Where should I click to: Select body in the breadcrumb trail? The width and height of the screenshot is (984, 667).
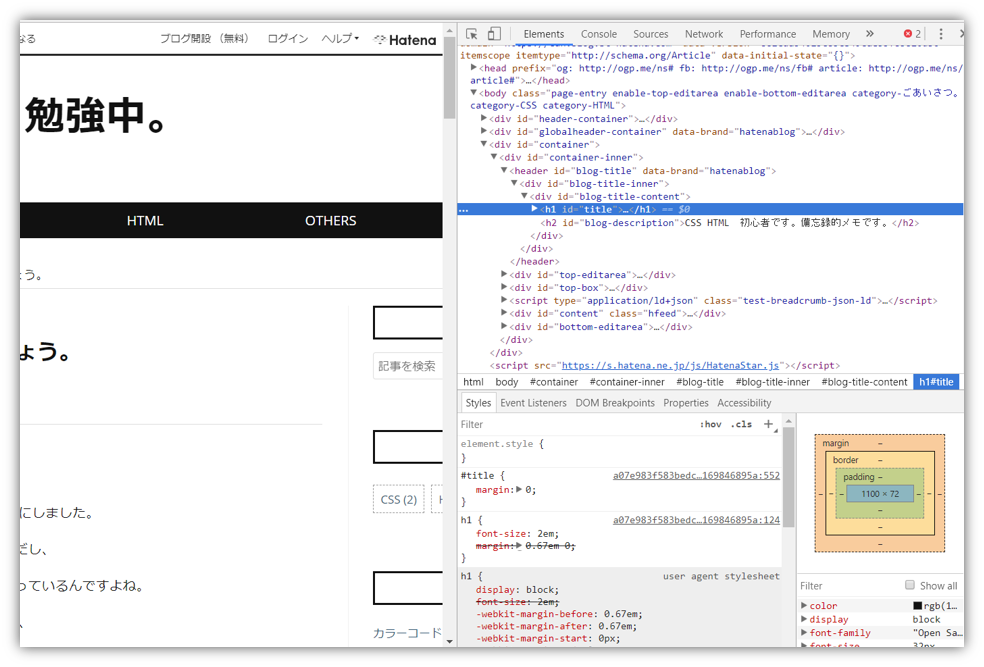coord(506,382)
